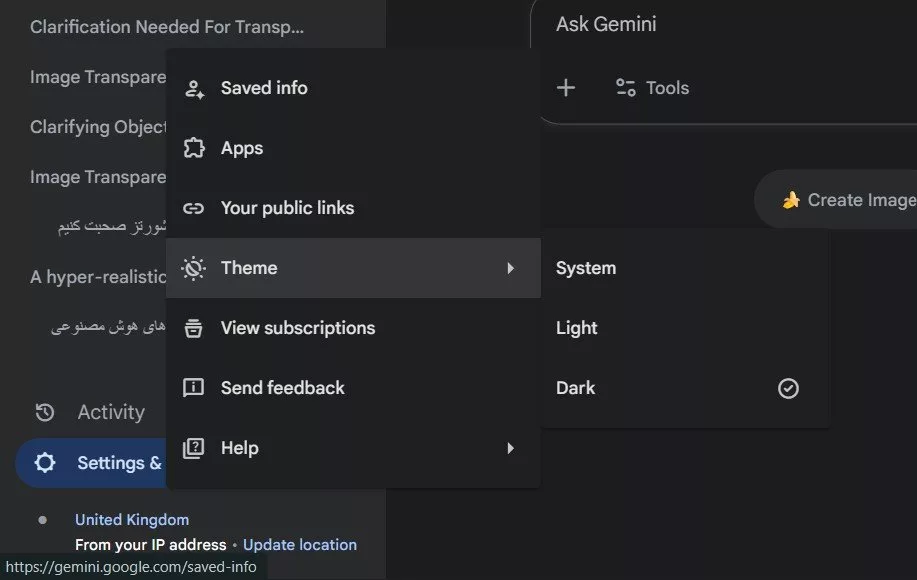This screenshot has width=917, height=580.
Task: Click the Apps puzzle piece icon
Action: click(193, 148)
